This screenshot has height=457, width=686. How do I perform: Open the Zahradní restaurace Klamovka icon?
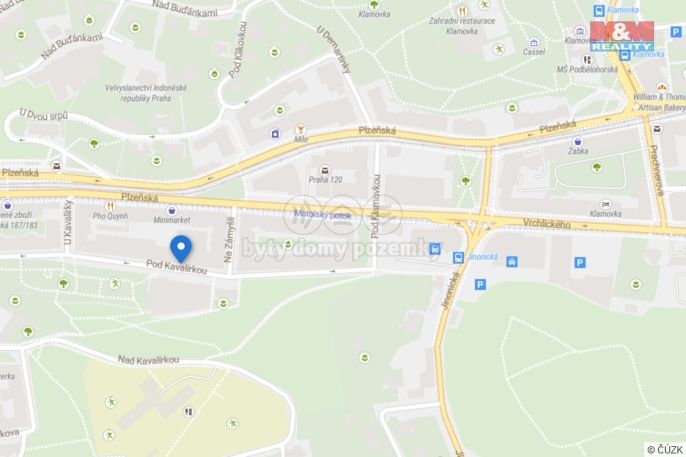coord(462,10)
